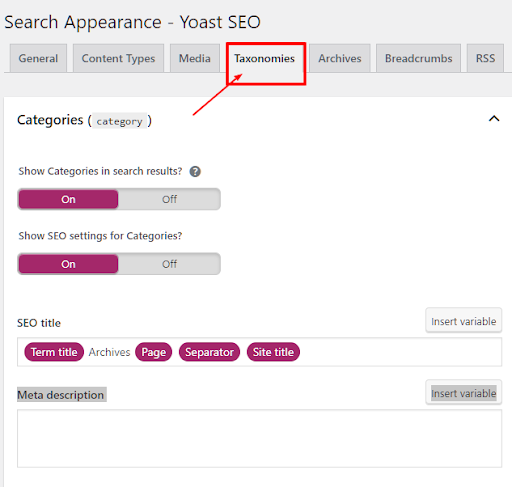This screenshot has width=512, height=487.
Task: Switch to the Breadcrumbs tab
Action: tap(419, 58)
